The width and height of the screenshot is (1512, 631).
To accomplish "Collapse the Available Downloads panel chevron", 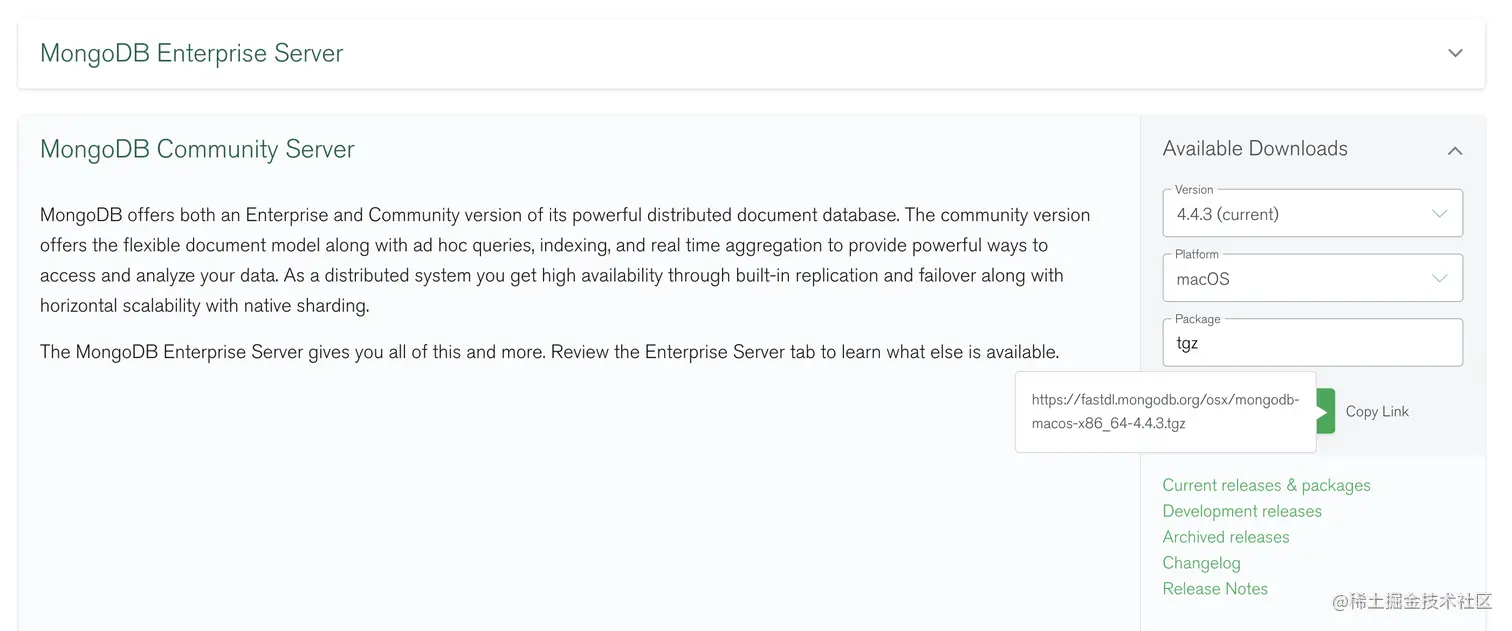I will [1455, 150].
